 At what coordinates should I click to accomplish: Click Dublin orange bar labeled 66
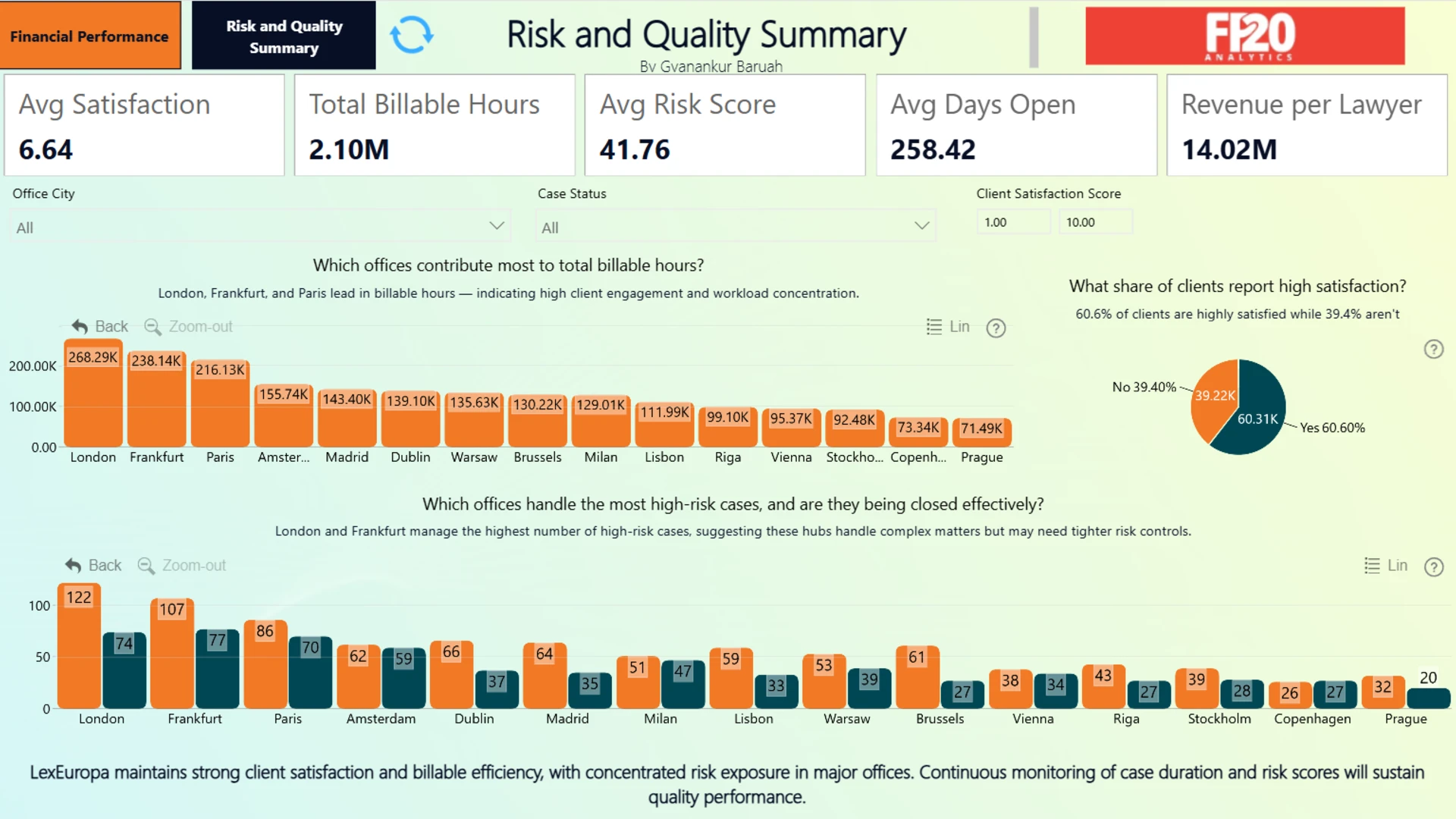pyautogui.click(x=451, y=675)
